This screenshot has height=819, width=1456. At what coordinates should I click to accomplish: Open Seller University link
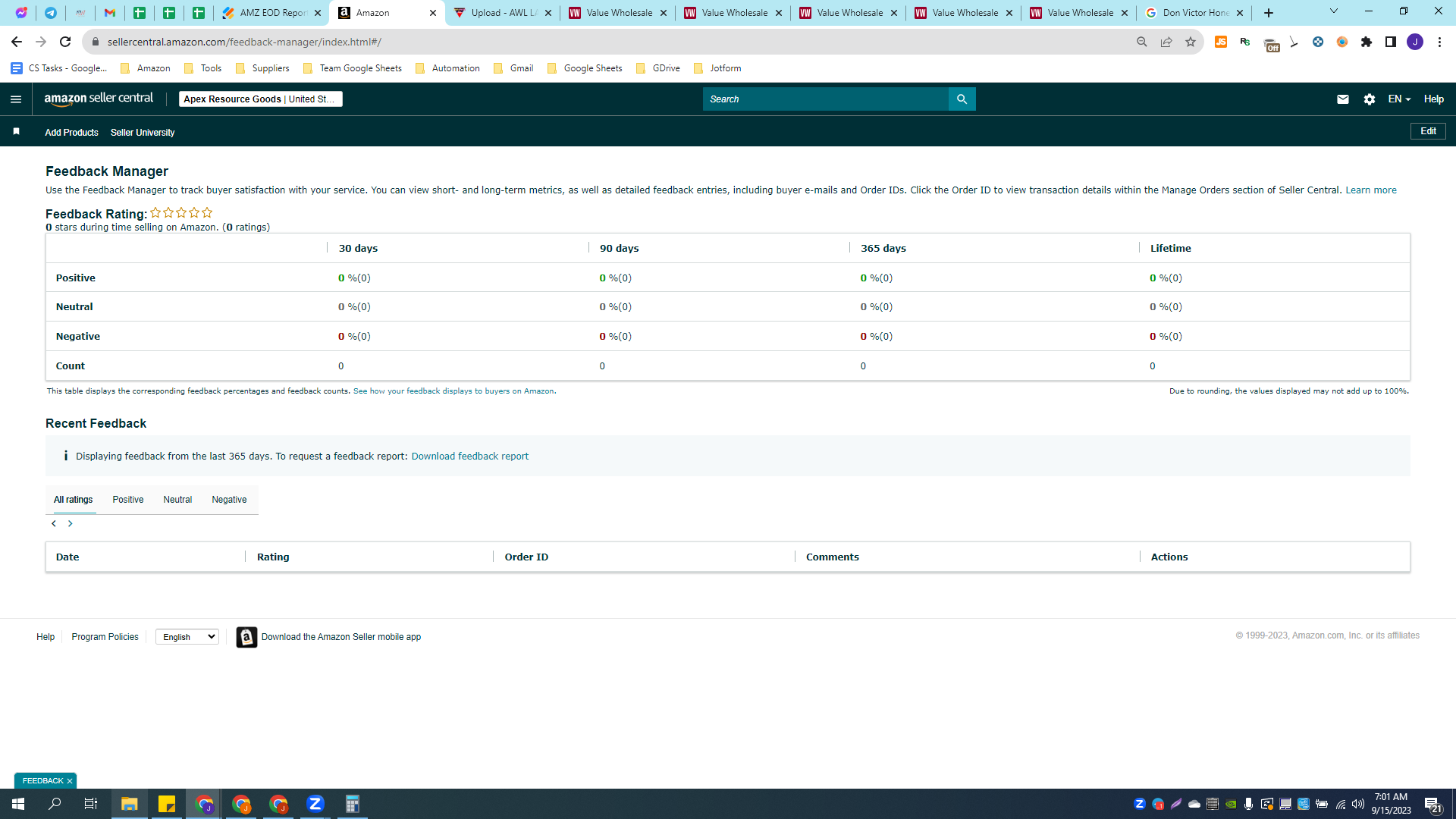click(x=143, y=133)
